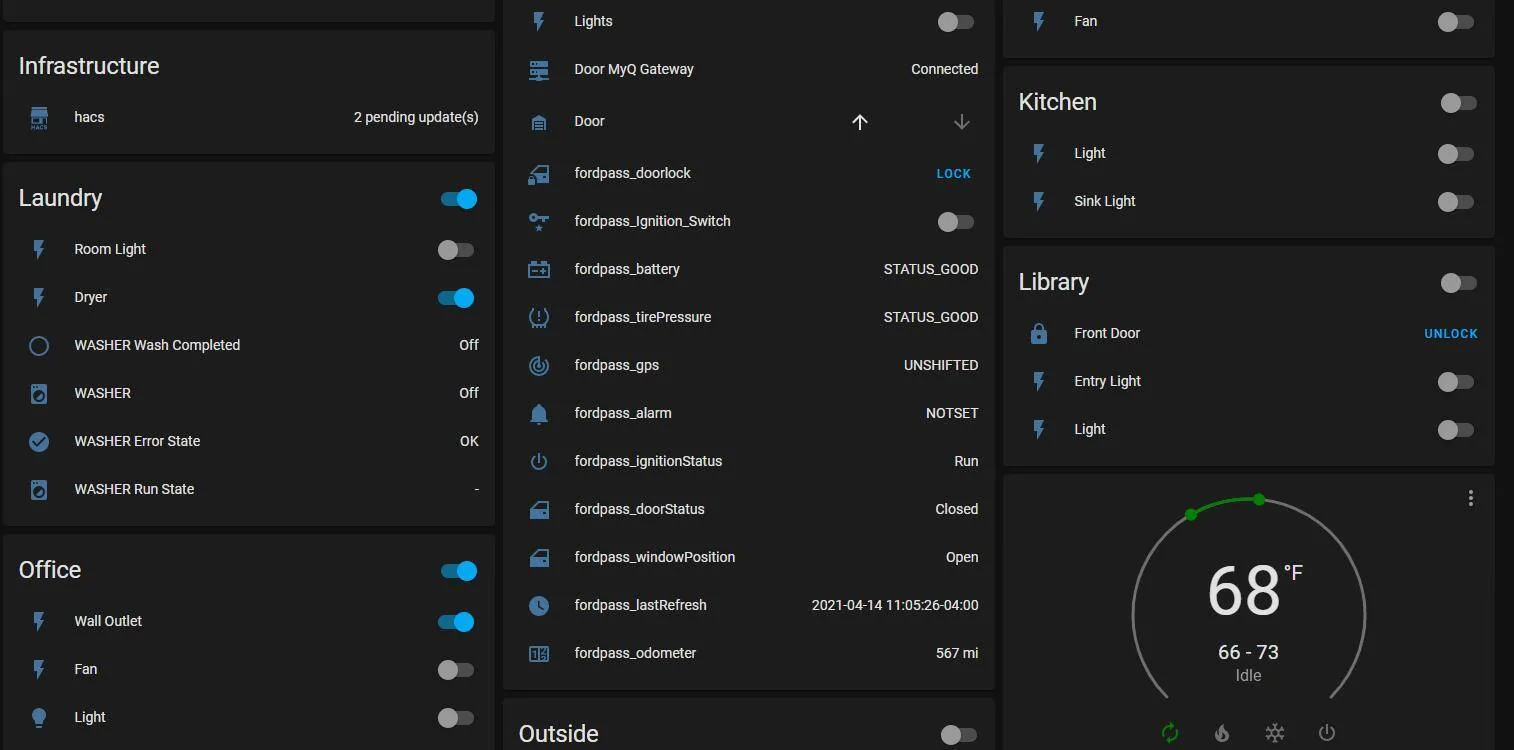The height and width of the screenshot is (750, 1514).
Task: Click the 567 mi odometer value
Action: click(x=957, y=653)
